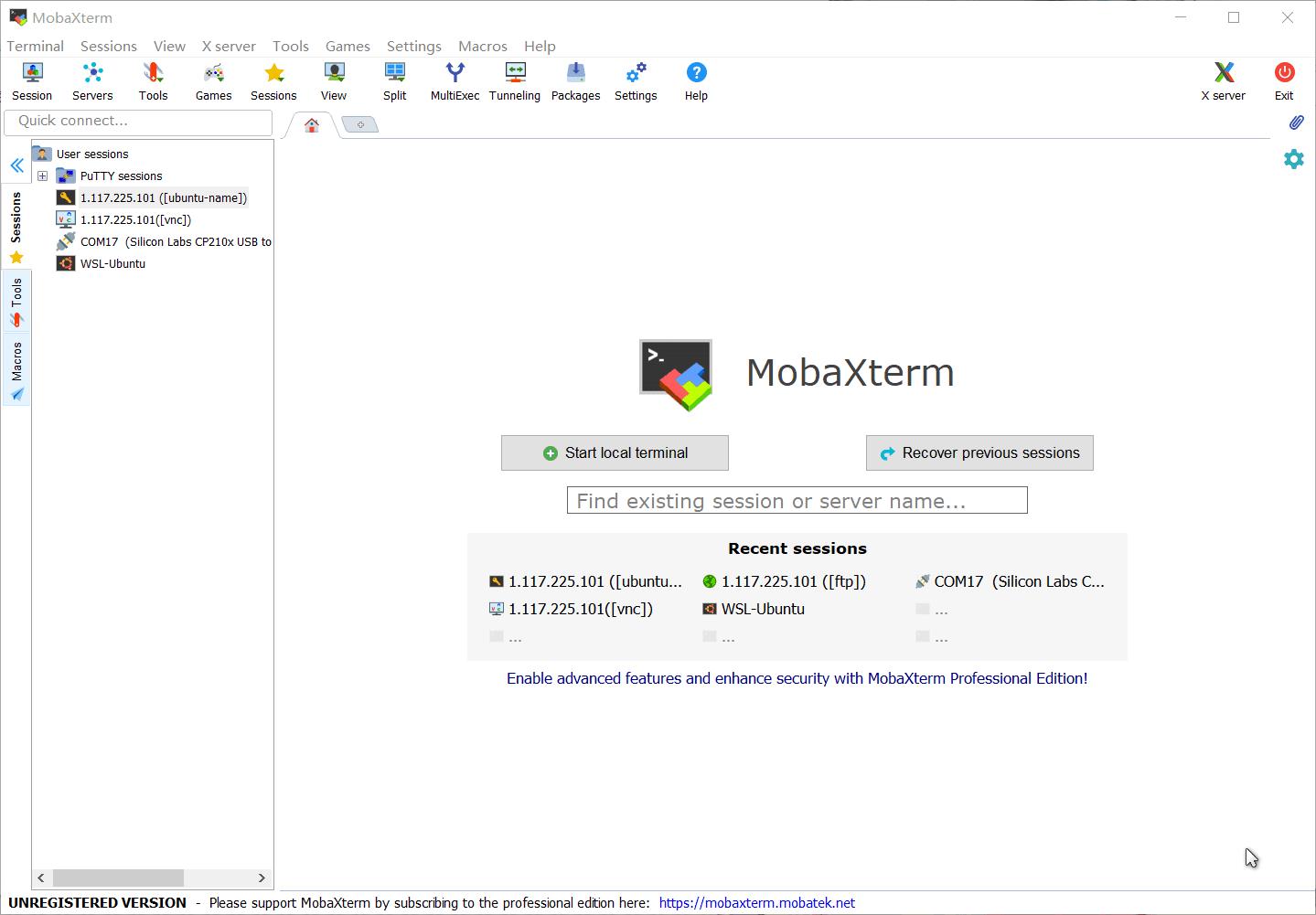
Task: Select the Home tab with house icon
Action: [312, 125]
